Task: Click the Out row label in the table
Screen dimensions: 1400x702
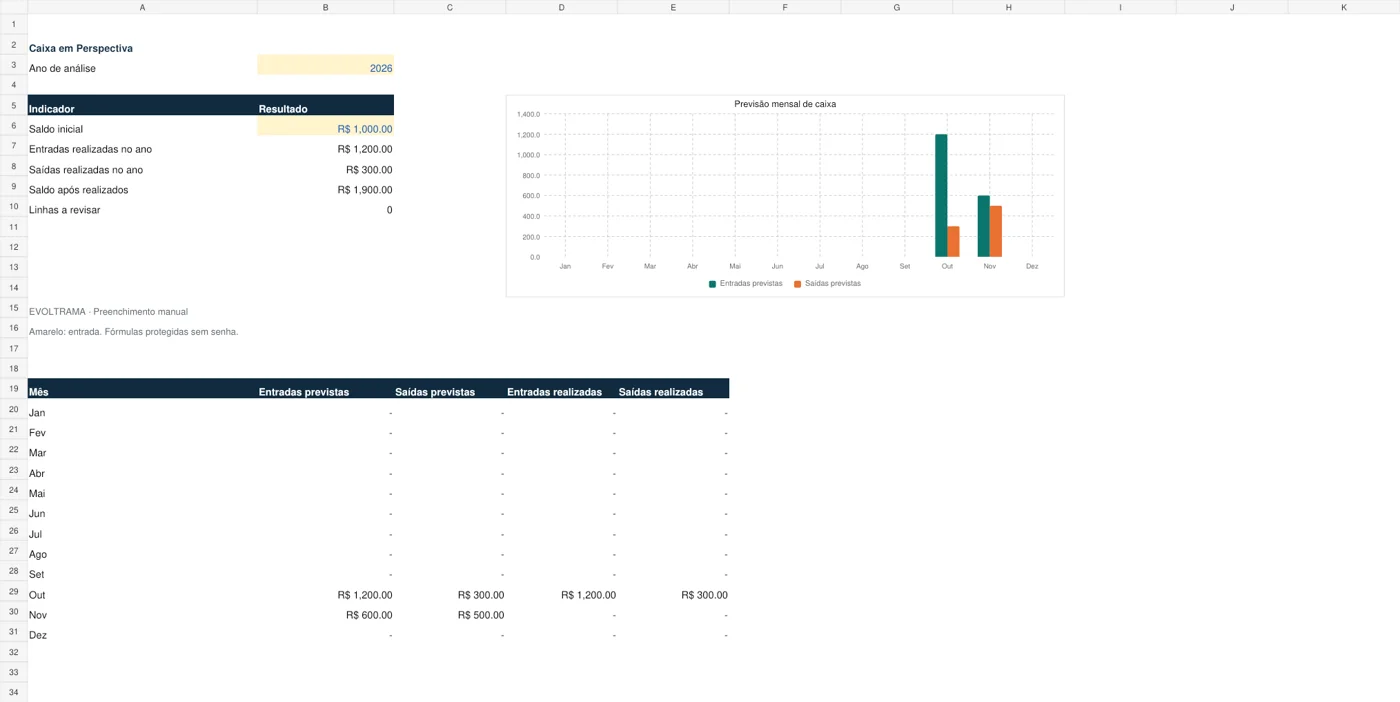Action: (x=37, y=595)
